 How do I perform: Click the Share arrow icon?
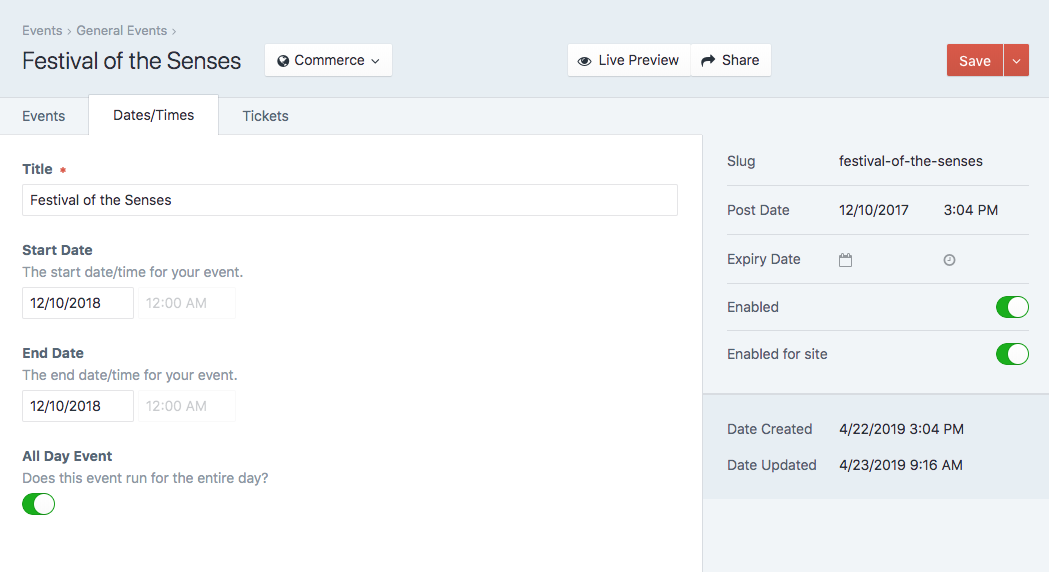708,61
